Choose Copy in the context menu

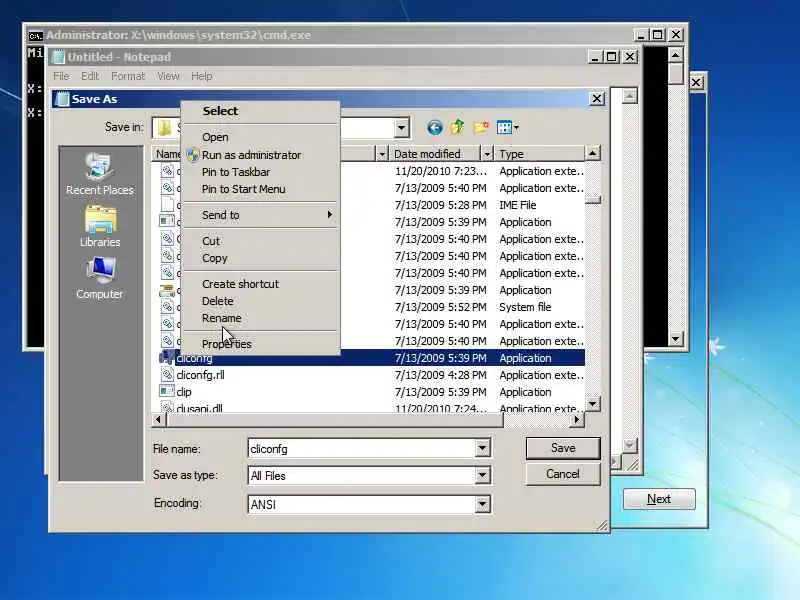pos(214,258)
